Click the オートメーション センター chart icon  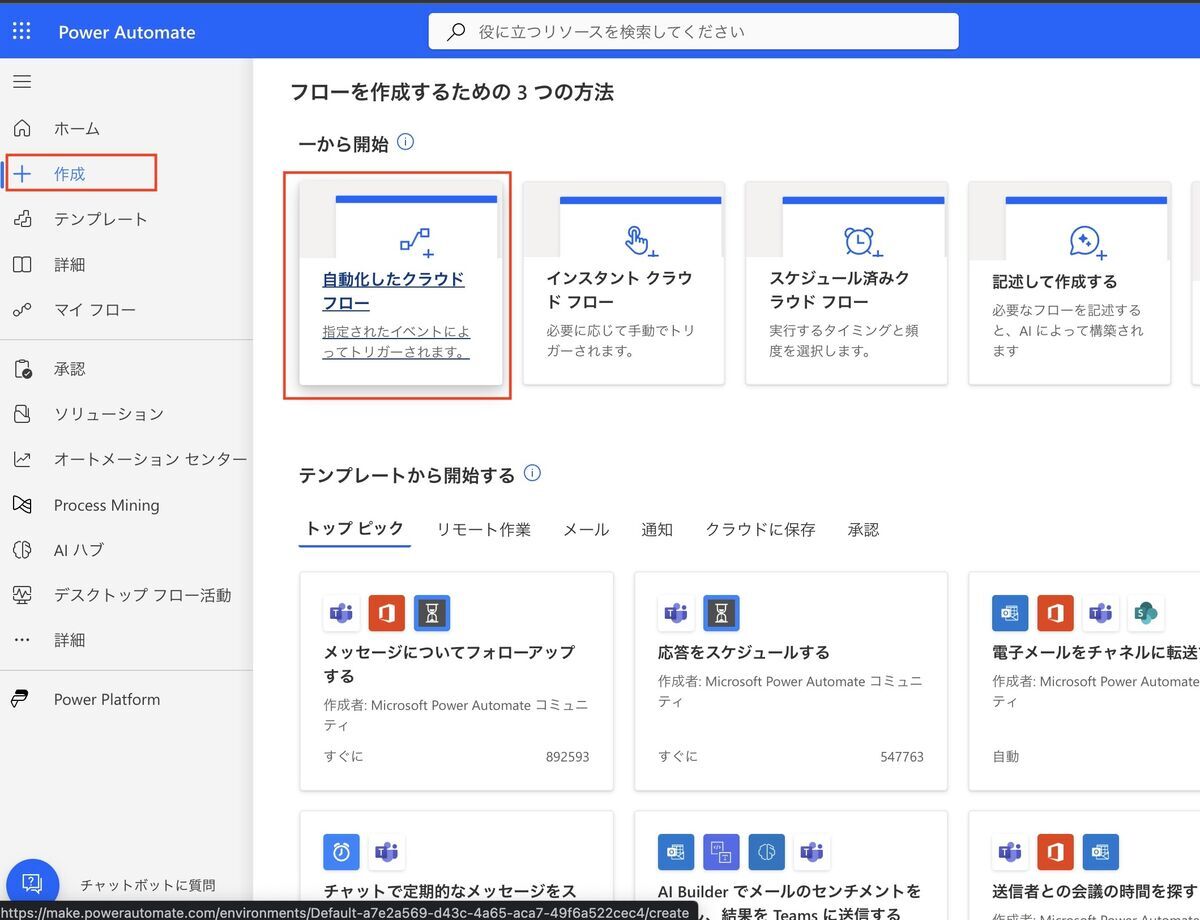click(22, 459)
